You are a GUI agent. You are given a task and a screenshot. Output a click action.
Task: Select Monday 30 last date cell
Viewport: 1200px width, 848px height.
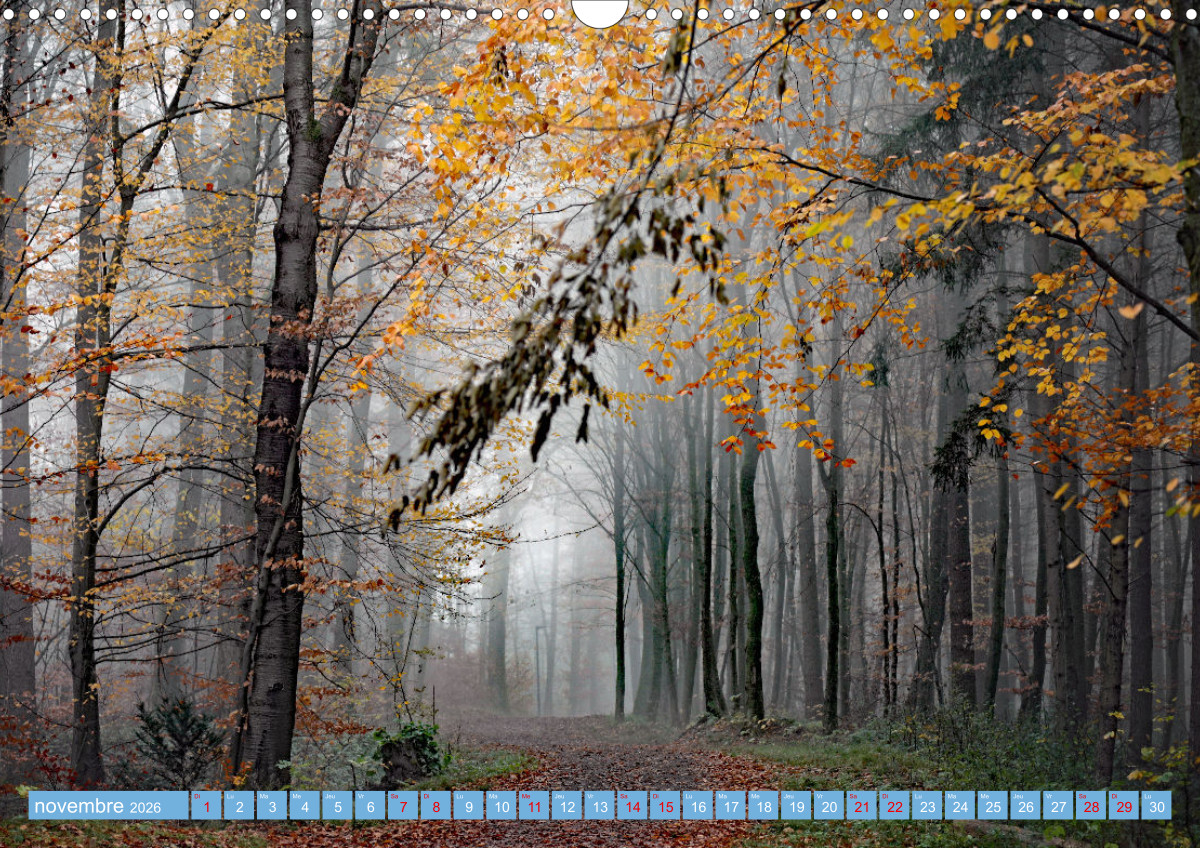1156,806
